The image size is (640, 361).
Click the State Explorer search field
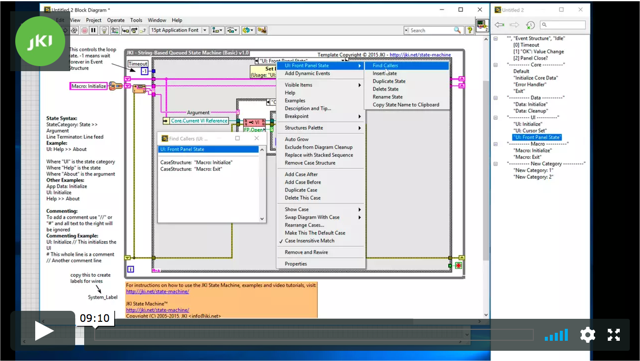[563, 25]
